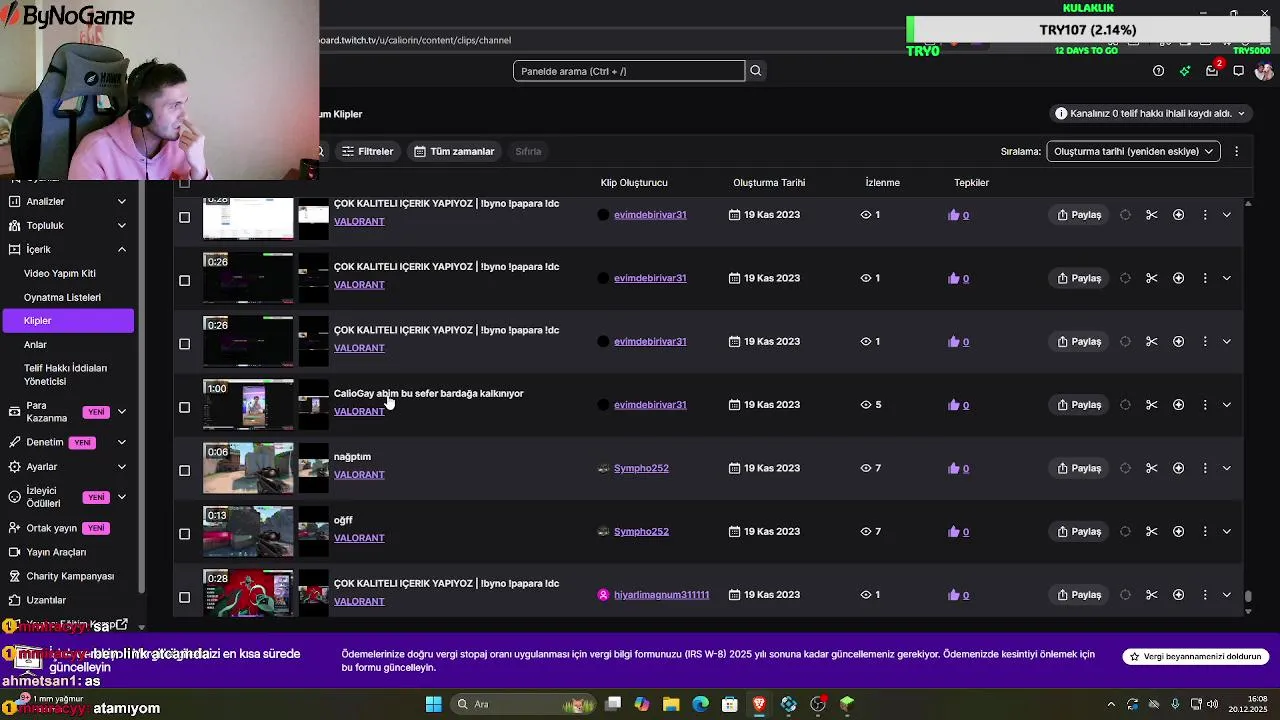The image size is (1280, 720).
Task: Click Paylaş on the oğff clip
Action: tap(1079, 531)
